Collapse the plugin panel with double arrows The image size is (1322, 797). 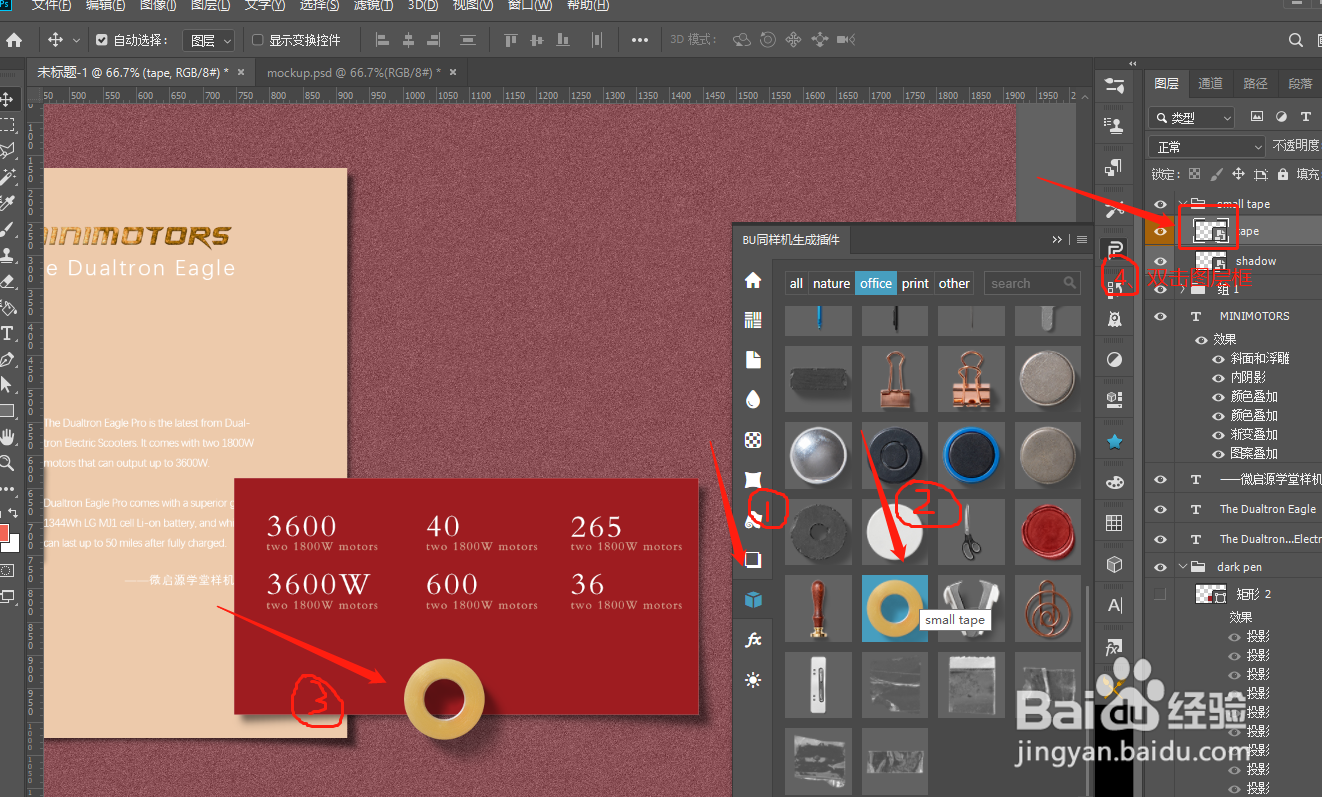[1057, 240]
